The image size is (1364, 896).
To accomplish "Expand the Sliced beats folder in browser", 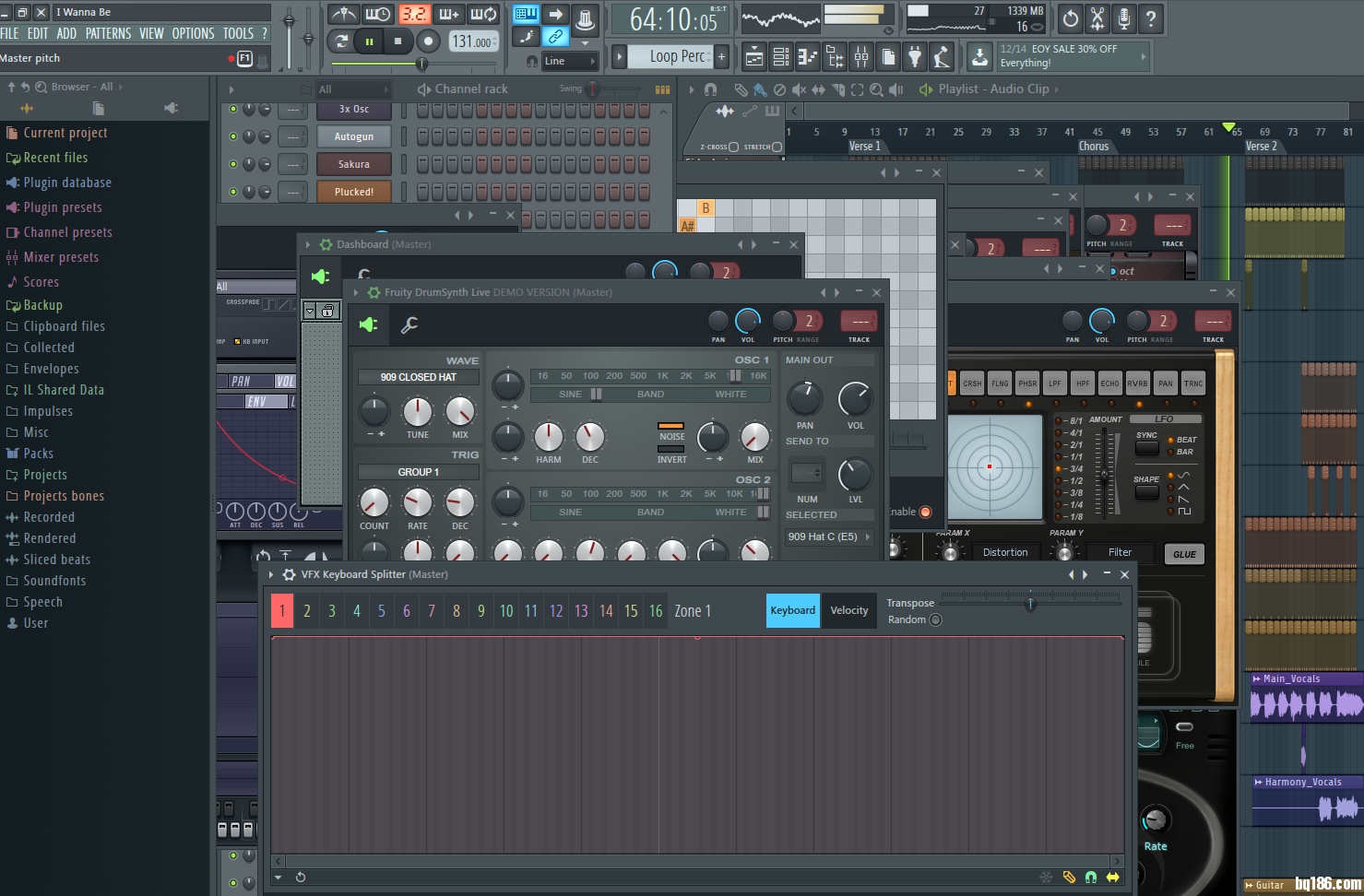I will tap(56, 560).
